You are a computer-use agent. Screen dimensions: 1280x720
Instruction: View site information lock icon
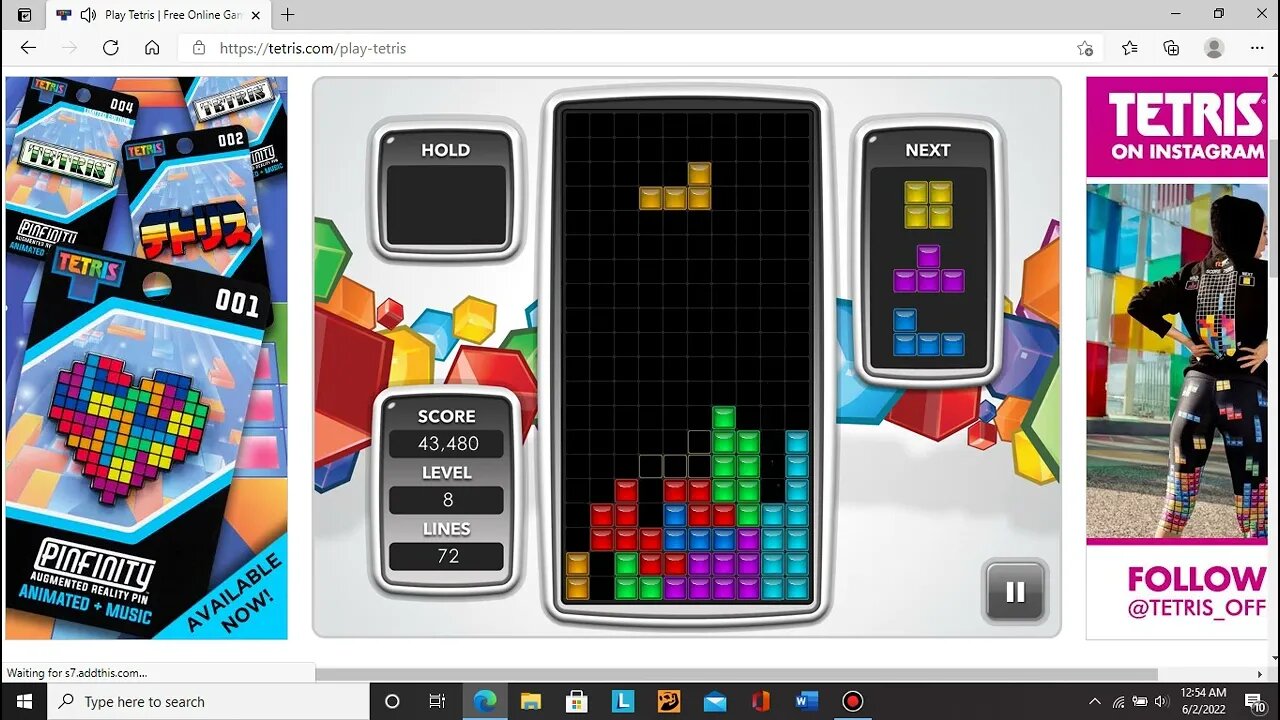point(199,48)
